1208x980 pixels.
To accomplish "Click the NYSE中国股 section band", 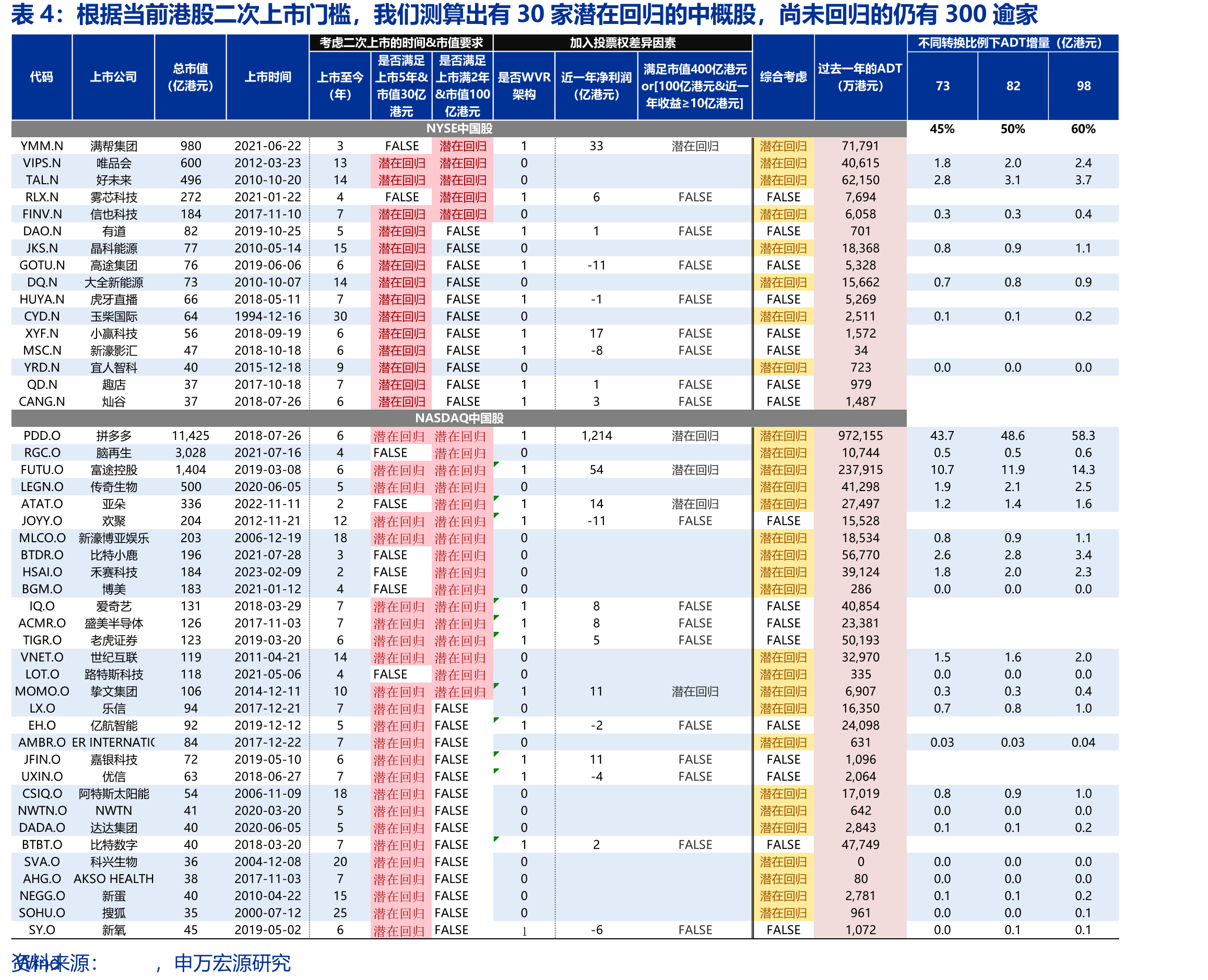I will pyautogui.click(x=458, y=128).
